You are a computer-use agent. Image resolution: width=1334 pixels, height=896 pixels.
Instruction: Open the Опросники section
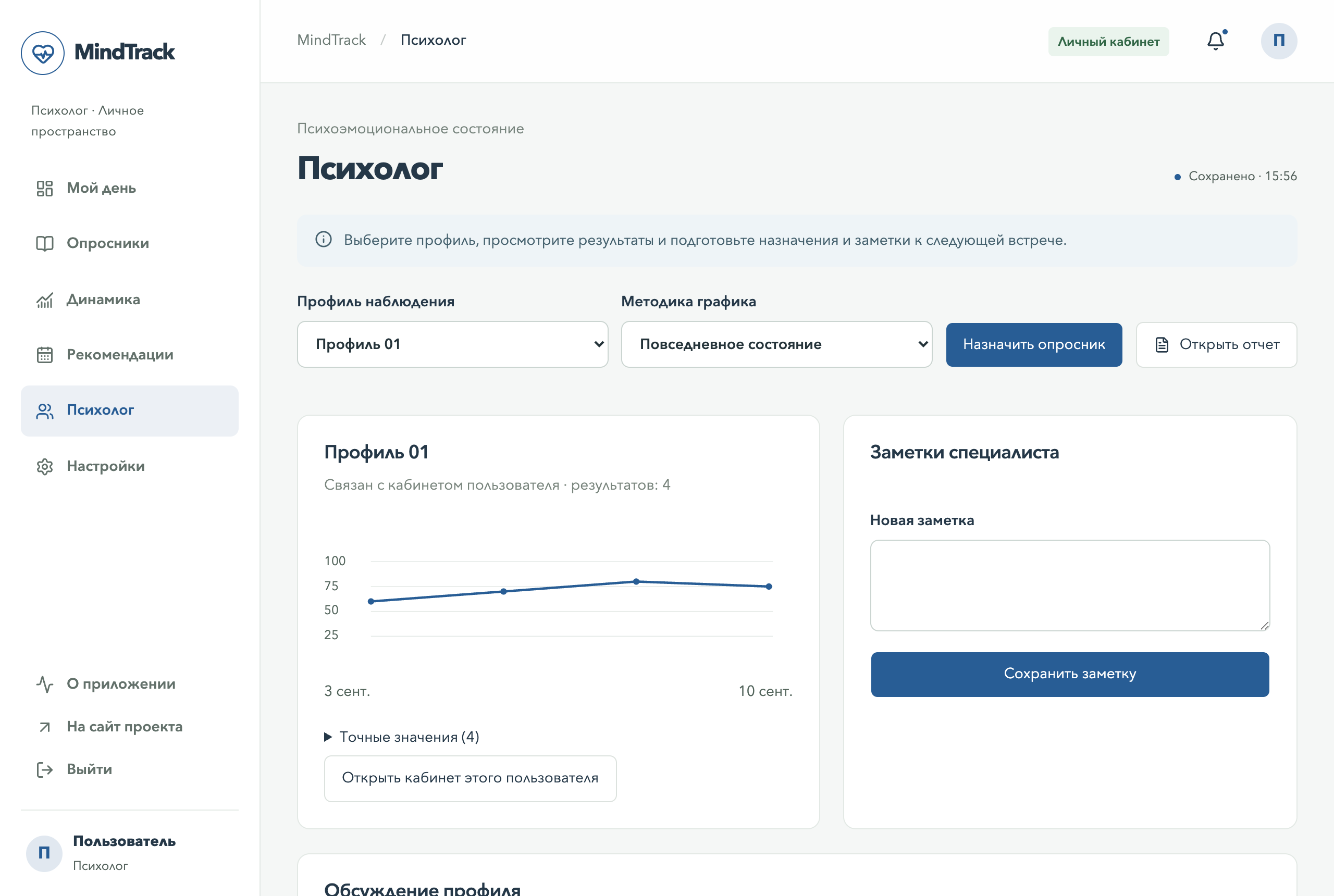pyautogui.click(x=130, y=243)
